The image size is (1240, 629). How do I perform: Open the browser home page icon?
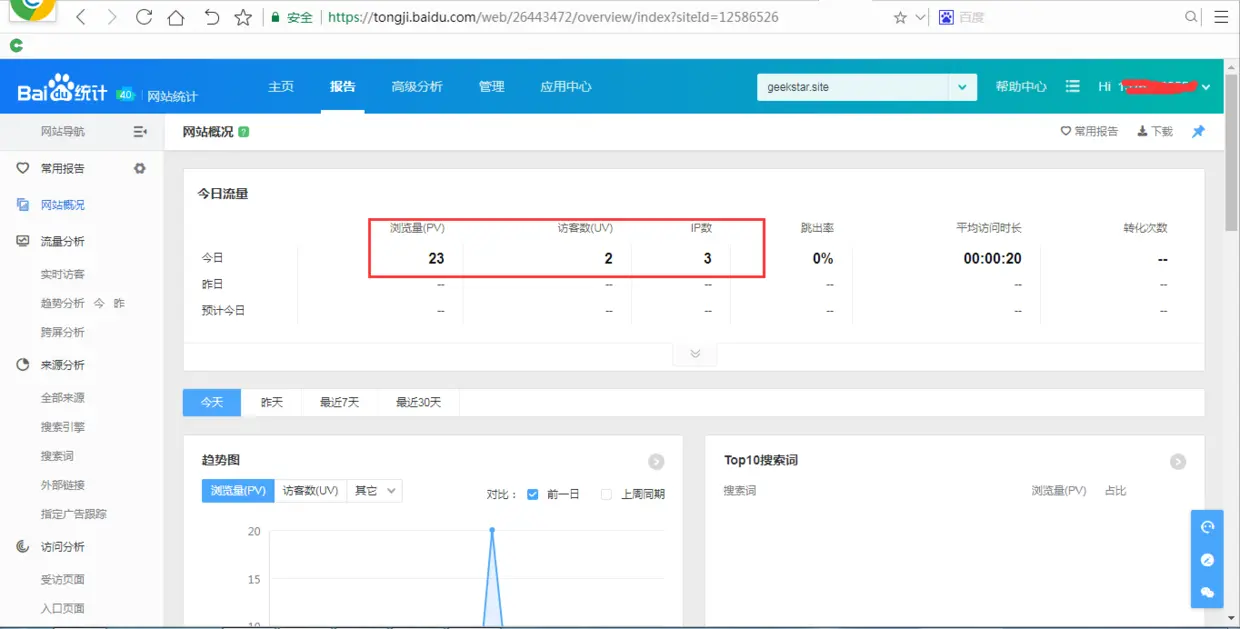pos(176,17)
